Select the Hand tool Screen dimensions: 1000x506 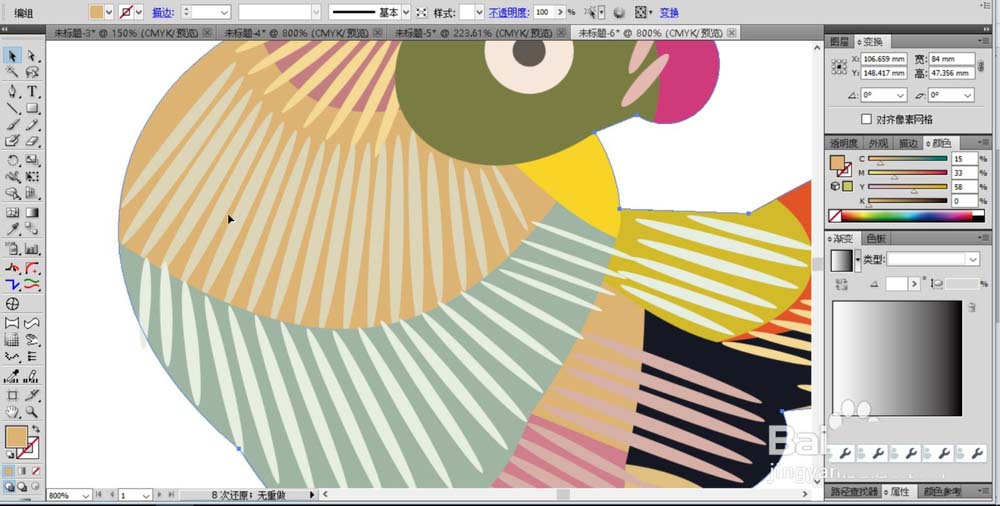[x=12, y=412]
